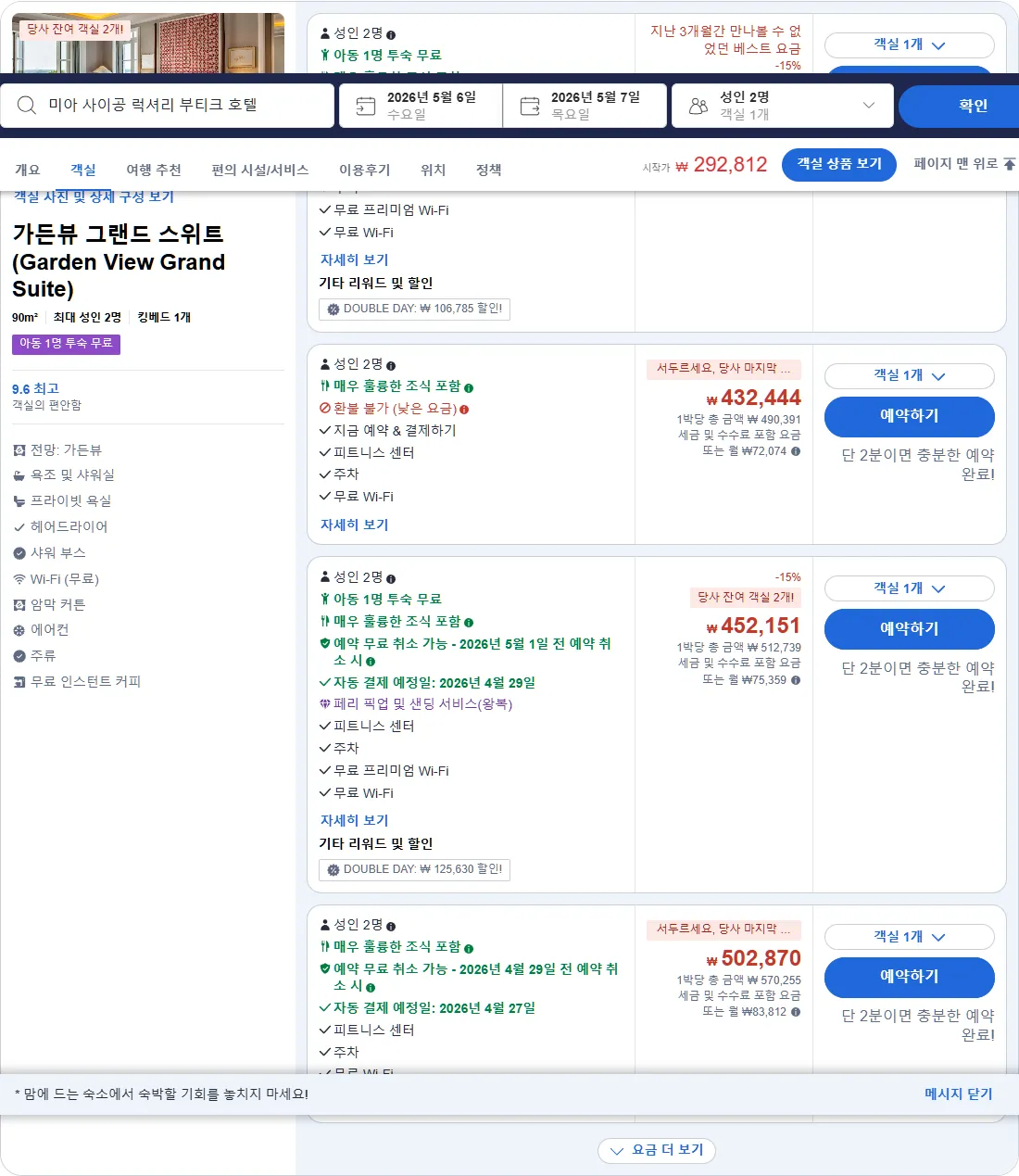Click the 가든뷰 그랜드 스위트 room title
The width and height of the screenshot is (1019, 1176).
point(119,261)
